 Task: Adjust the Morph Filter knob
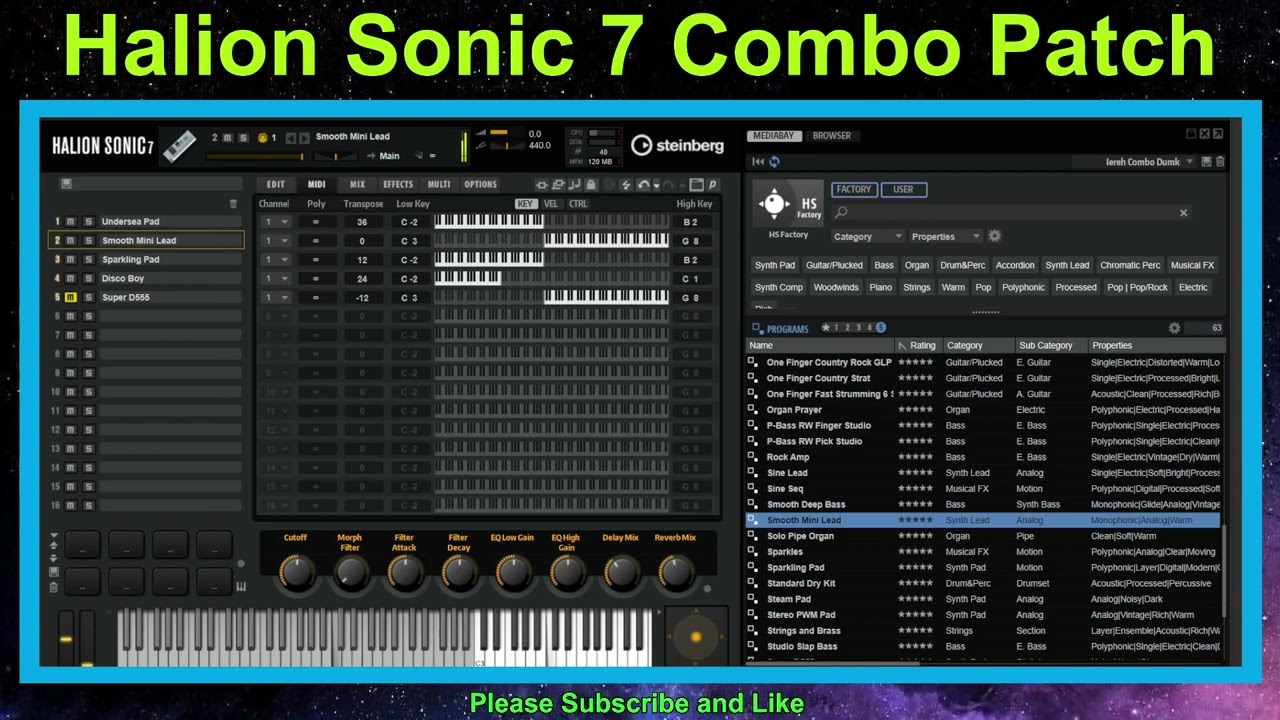(x=350, y=572)
